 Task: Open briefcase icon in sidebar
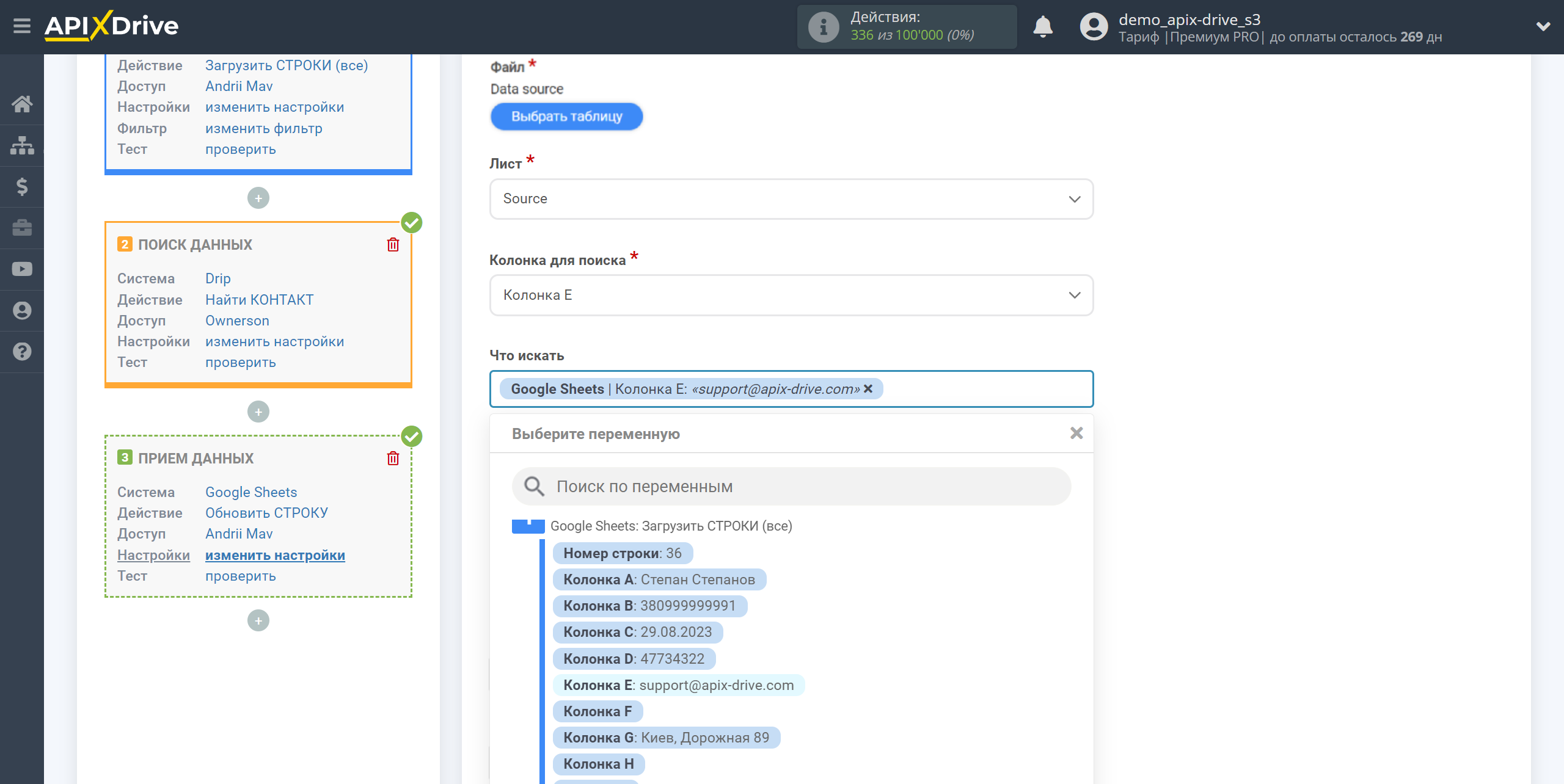(x=22, y=228)
